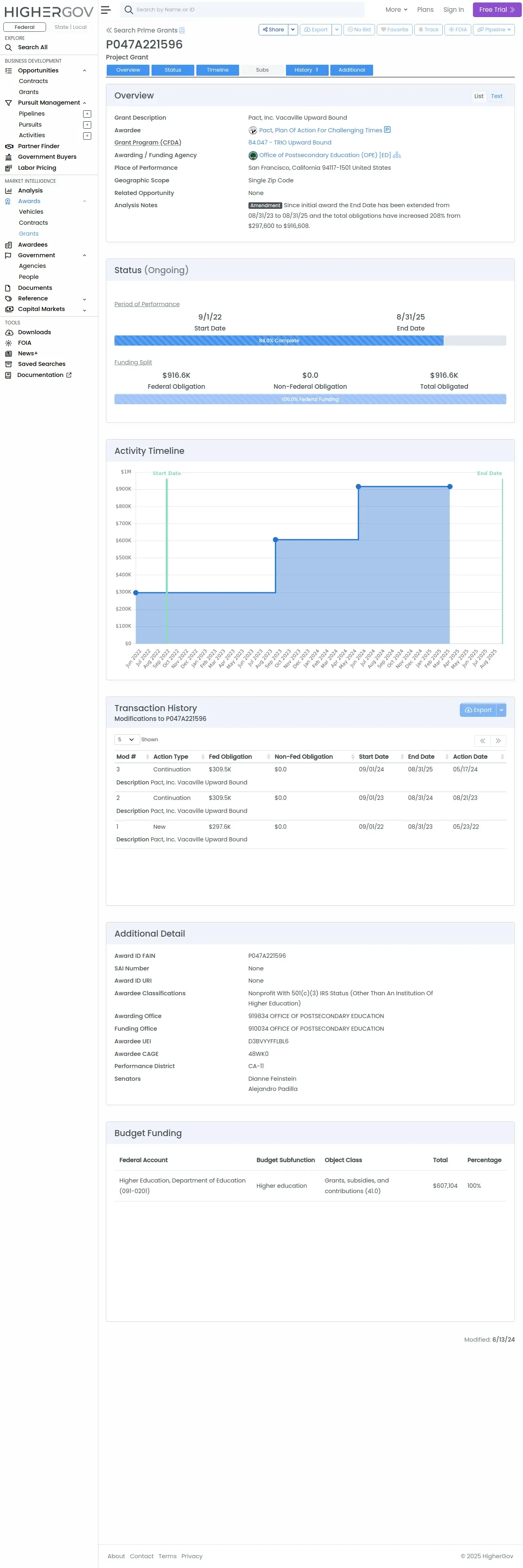523x1568 pixels.
Task: Click the Capital Markets money icon
Action: tap(9, 309)
